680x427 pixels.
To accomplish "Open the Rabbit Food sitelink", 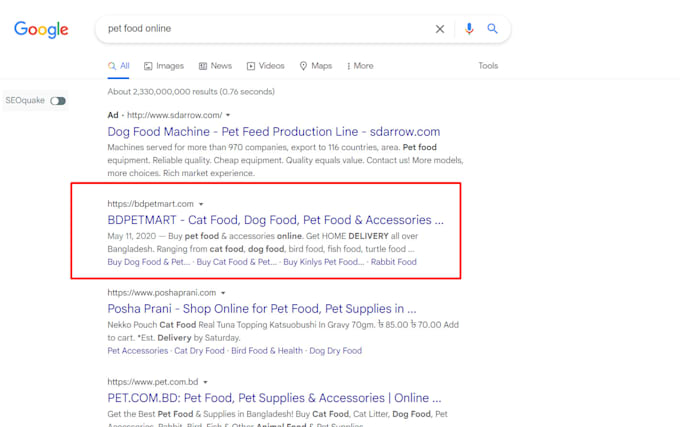I will (x=393, y=262).
